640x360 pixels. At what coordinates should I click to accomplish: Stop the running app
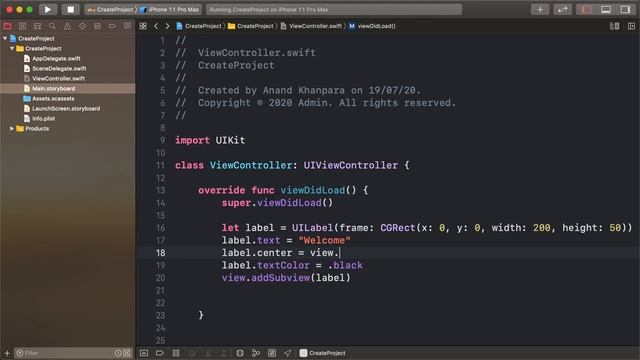click(x=71, y=9)
